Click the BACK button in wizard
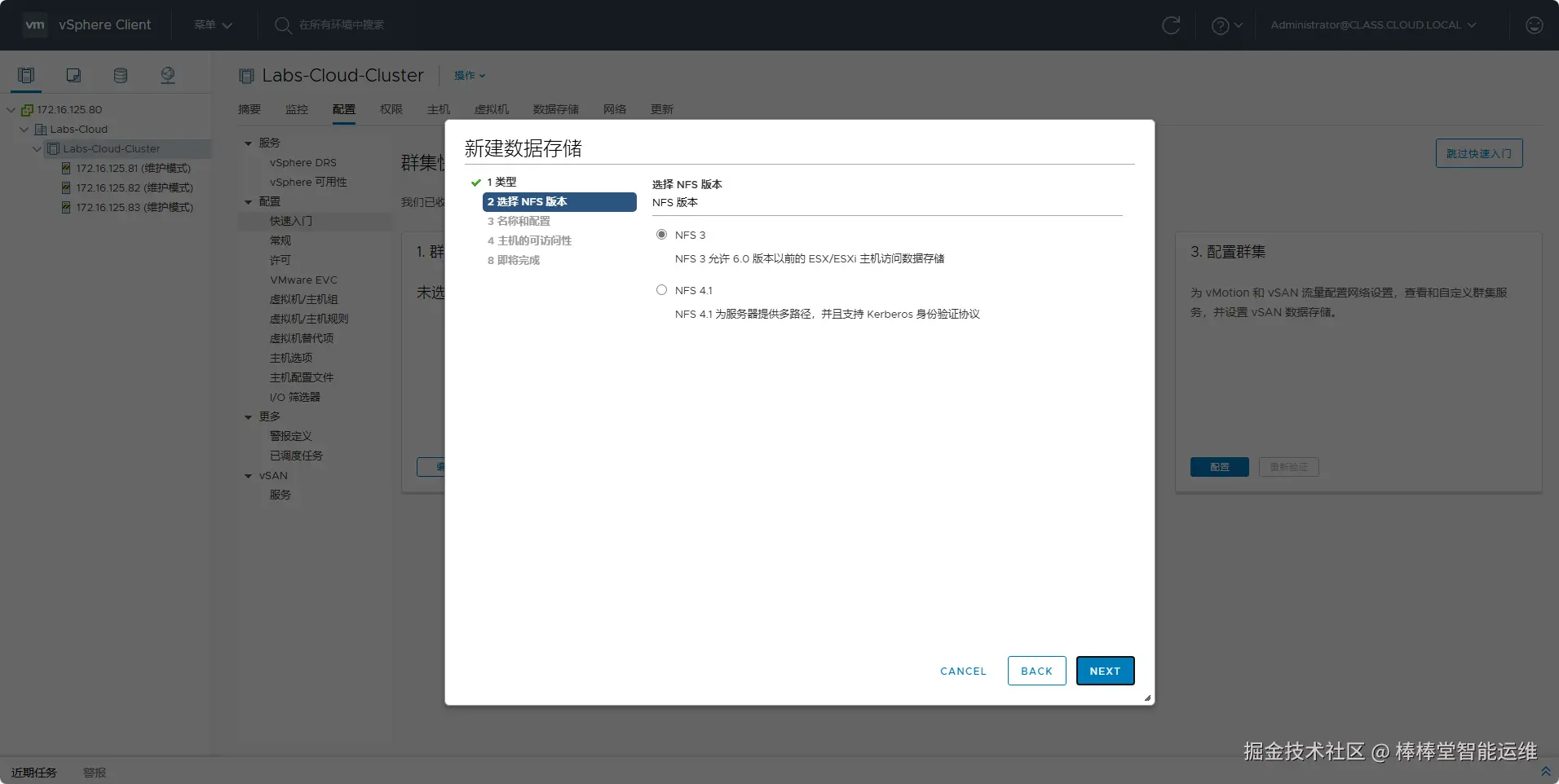This screenshot has height=784, width=1559. (1037, 671)
